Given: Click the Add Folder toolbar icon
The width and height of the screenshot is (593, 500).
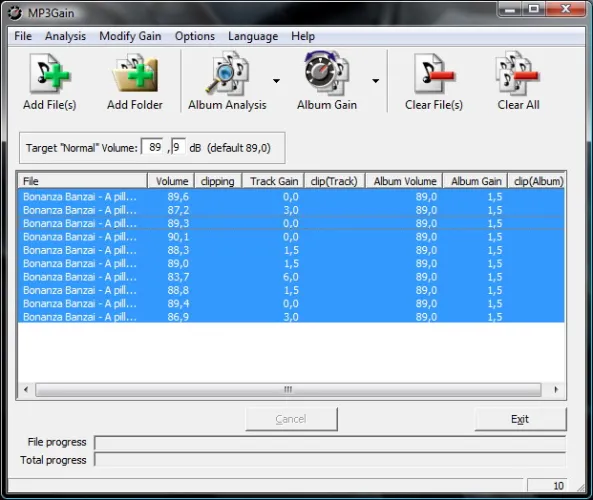Looking at the screenshot, I should point(135,81).
